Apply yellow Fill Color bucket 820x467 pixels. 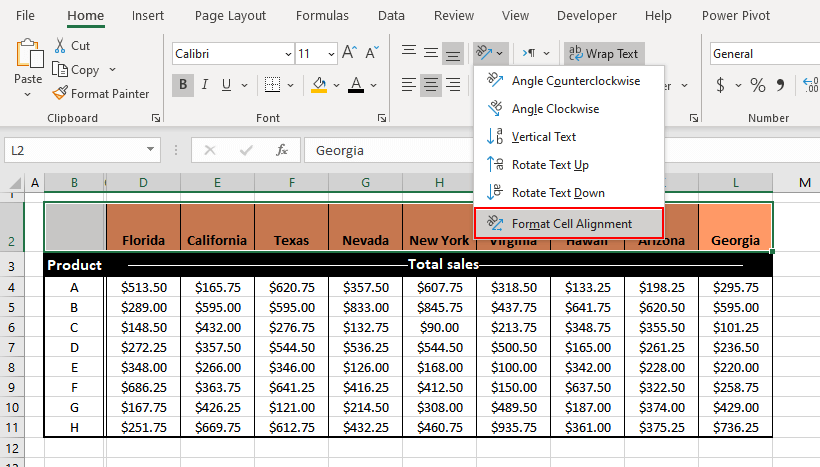pos(319,85)
